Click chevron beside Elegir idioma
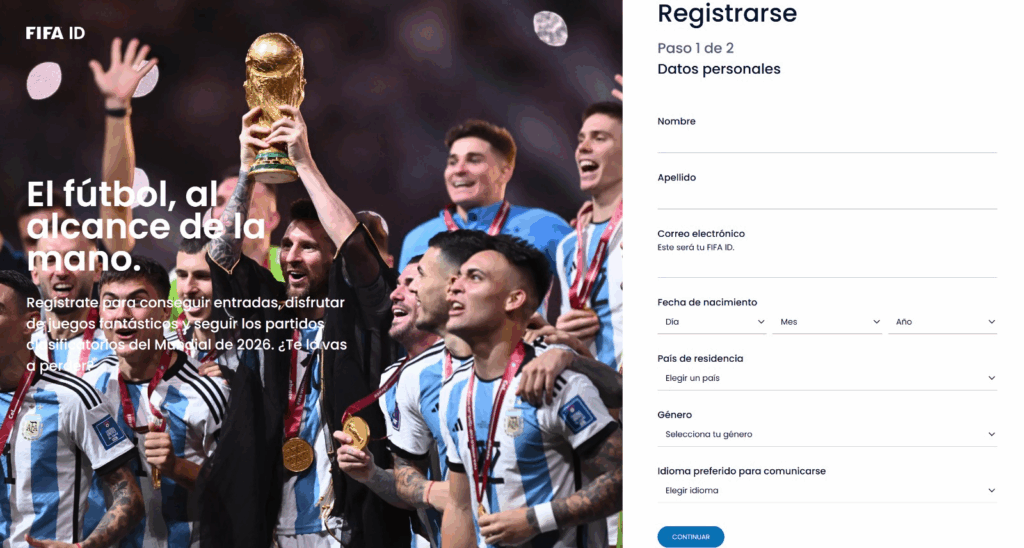1024x548 pixels. [991, 491]
